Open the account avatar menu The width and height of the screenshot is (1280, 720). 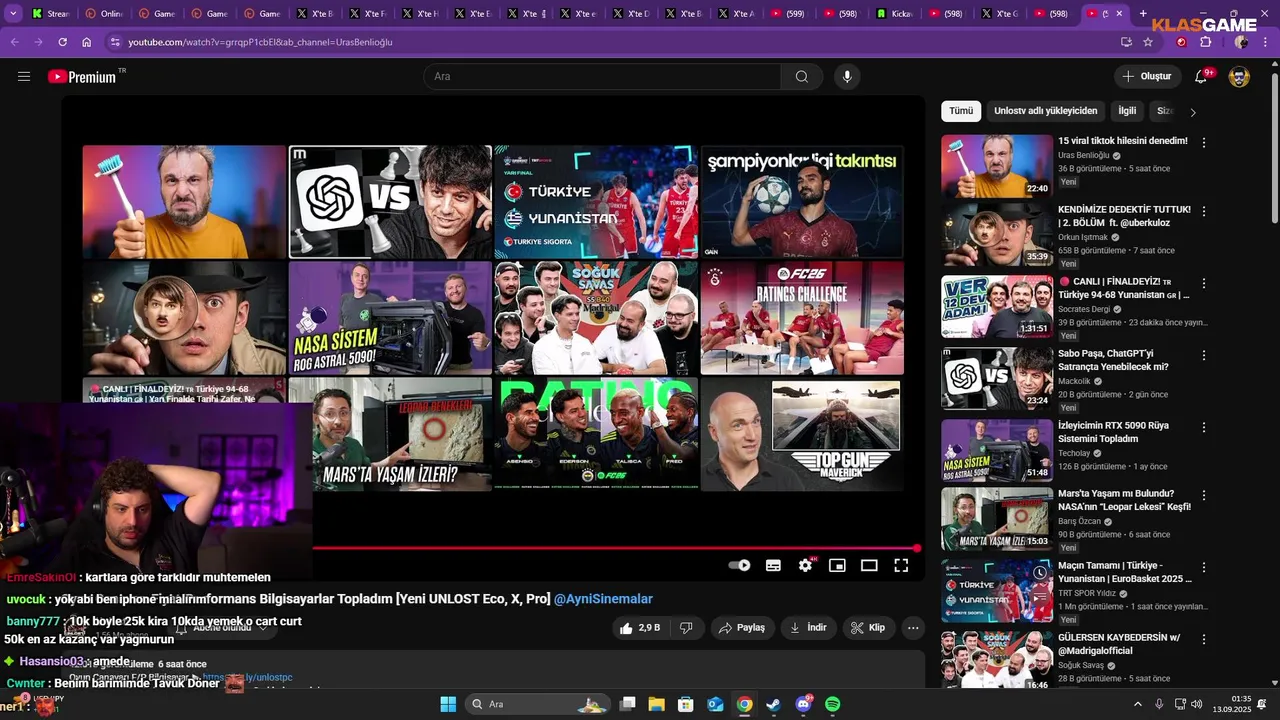(1239, 77)
